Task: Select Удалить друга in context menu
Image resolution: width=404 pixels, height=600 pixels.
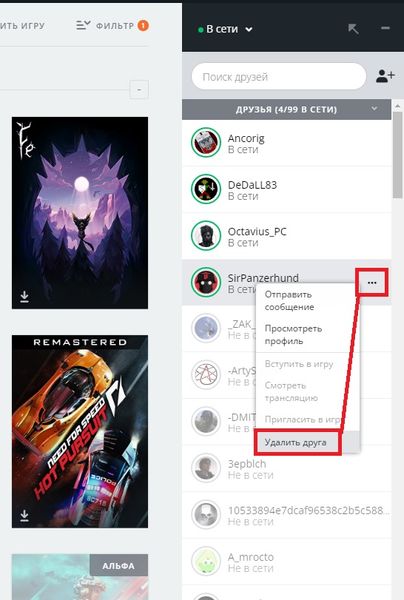Action: [x=297, y=443]
